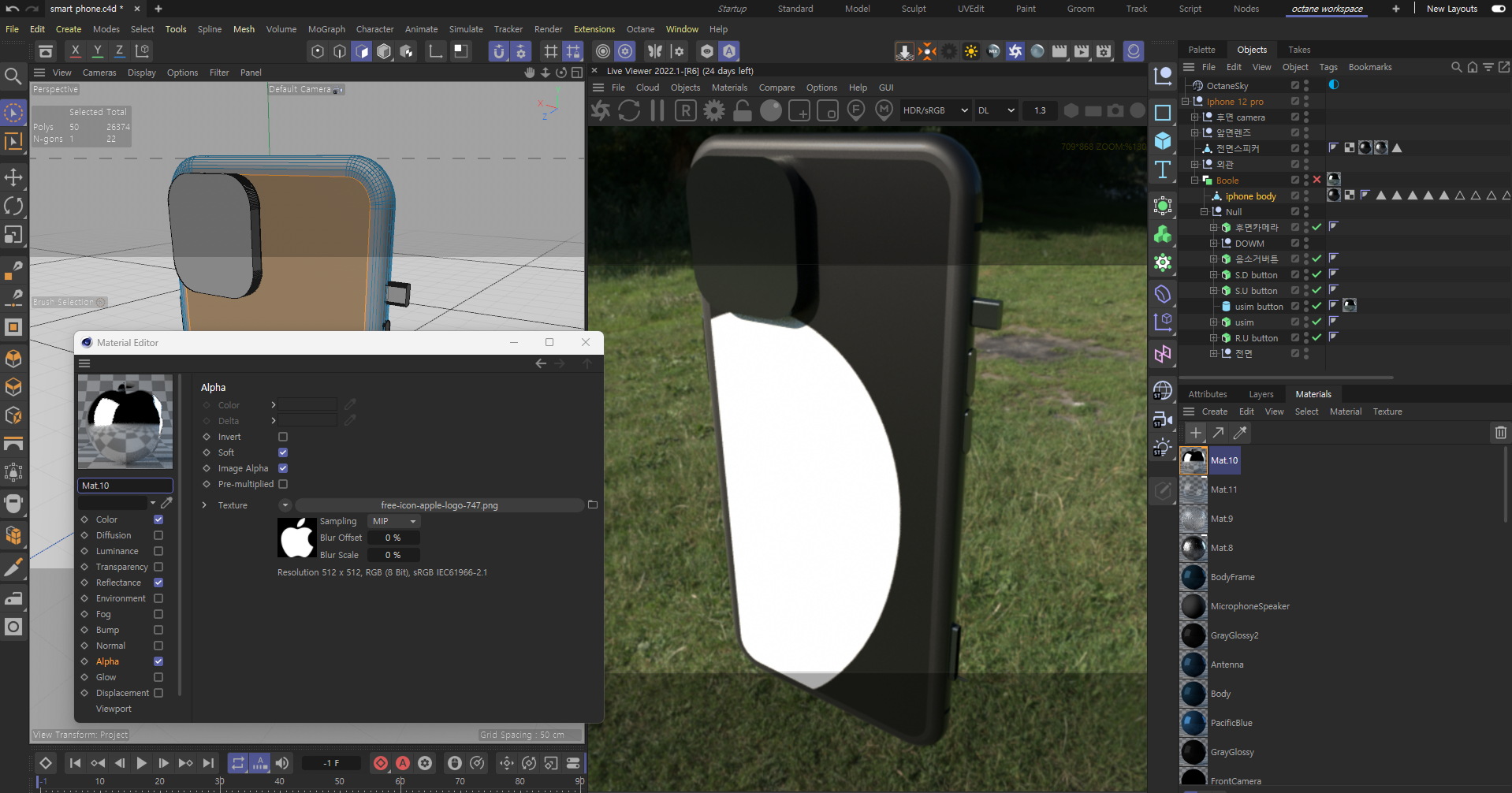This screenshot has height=793, width=1512.
Task: Click the focus picker F icon in Live Viewer
Action: [856, 110]
